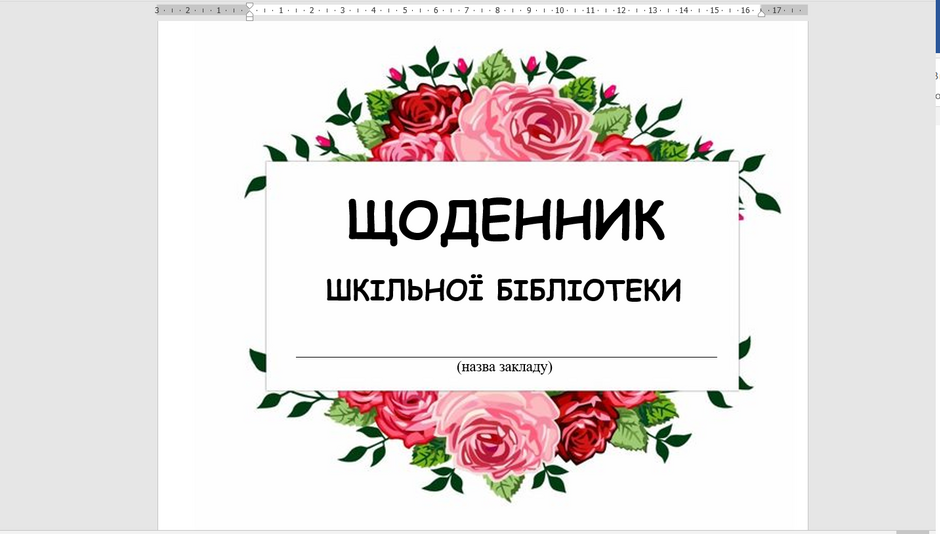
Task: Select the first-line indent marker on ruler
Action: point(249,6)
